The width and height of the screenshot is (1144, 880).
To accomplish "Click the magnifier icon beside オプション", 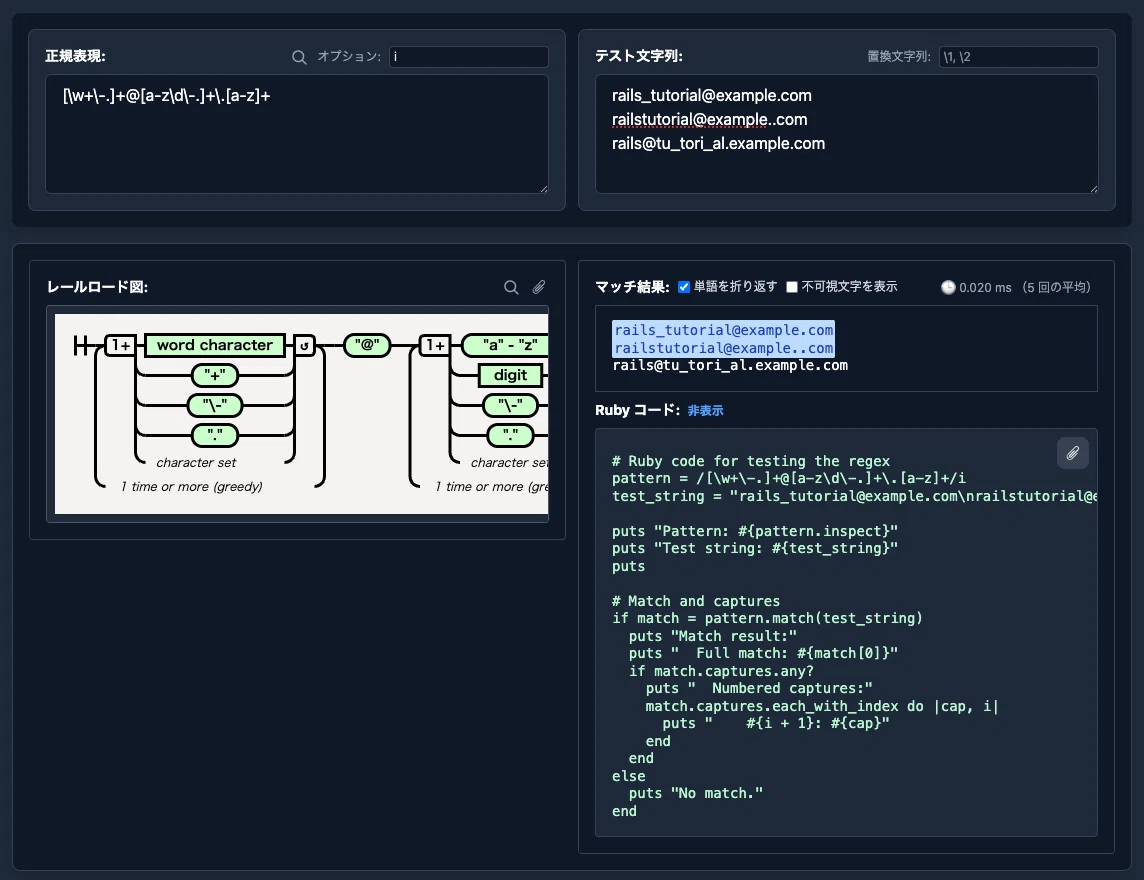I will click(299, 57).
